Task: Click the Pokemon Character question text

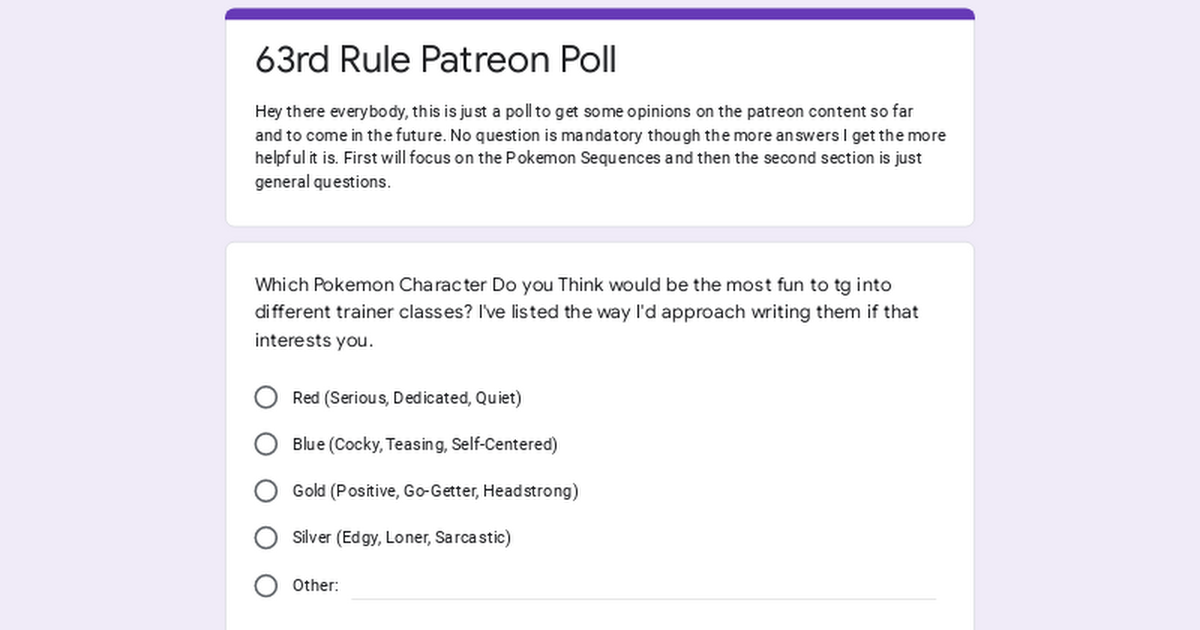Action: click(x=587, y=312)
